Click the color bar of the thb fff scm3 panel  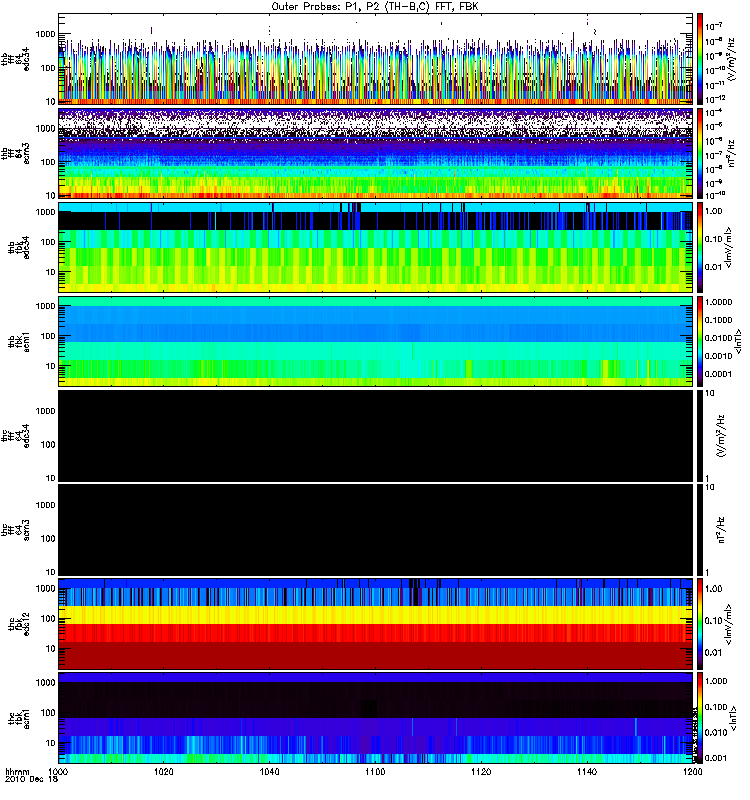click(700, 153)
